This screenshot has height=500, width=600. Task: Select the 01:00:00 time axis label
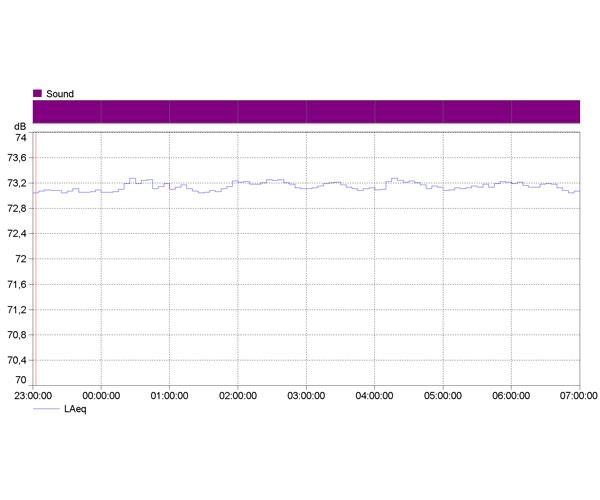pos(169,396)
